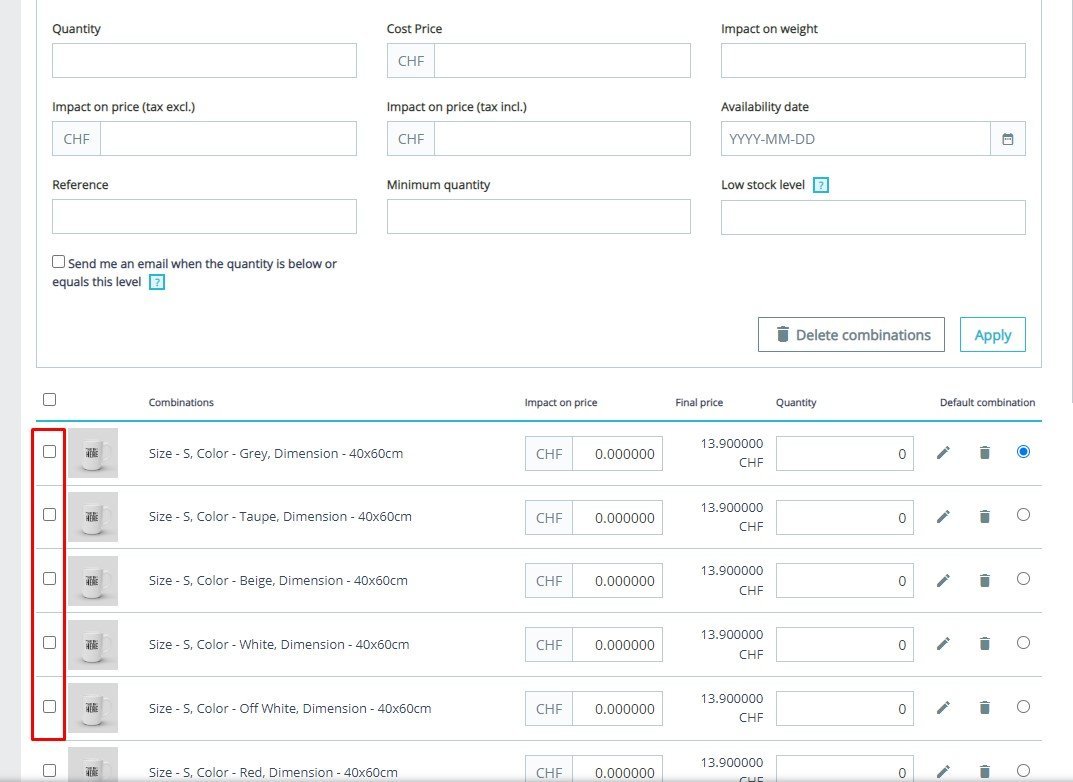Click the Availability date input field
Image resolution: width=1073 pixels, height=782 pixels.
tap(855, 139)
